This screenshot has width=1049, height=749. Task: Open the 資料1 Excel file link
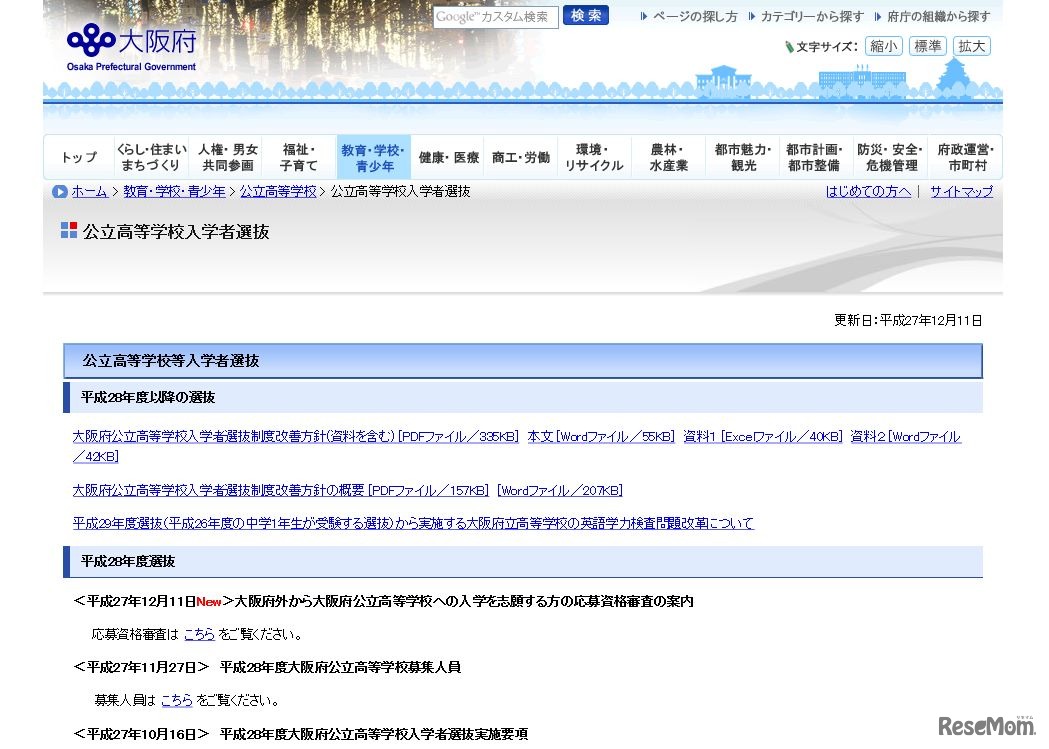pyautogui.click(x=762, y=437)
